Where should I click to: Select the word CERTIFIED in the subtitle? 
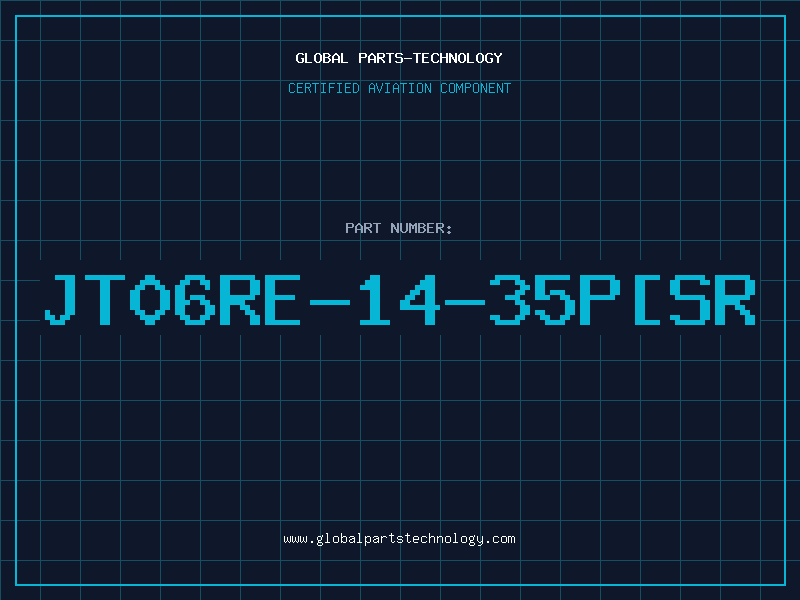point(324,88)
